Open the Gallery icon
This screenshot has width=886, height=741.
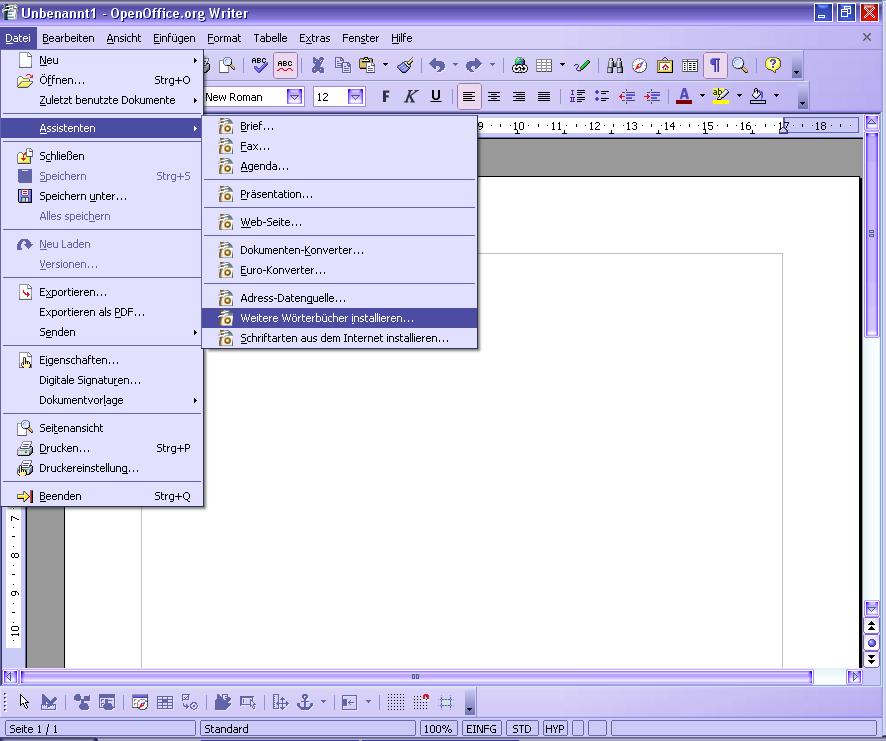pos(664,66)
